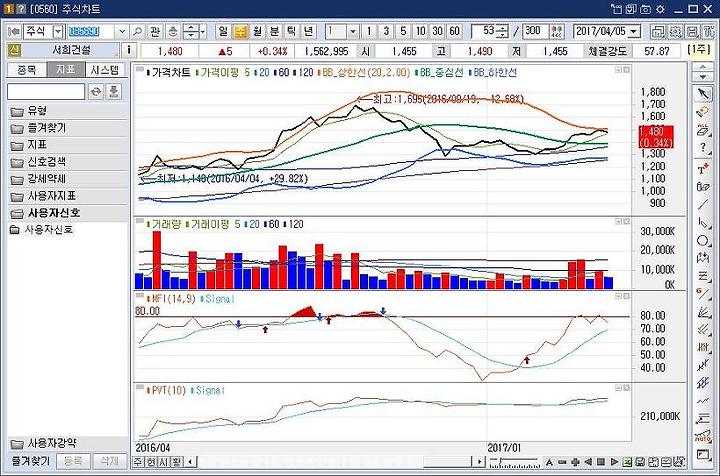
Task: Open the date 2017/04/05 dropdown
Action: 634,31
